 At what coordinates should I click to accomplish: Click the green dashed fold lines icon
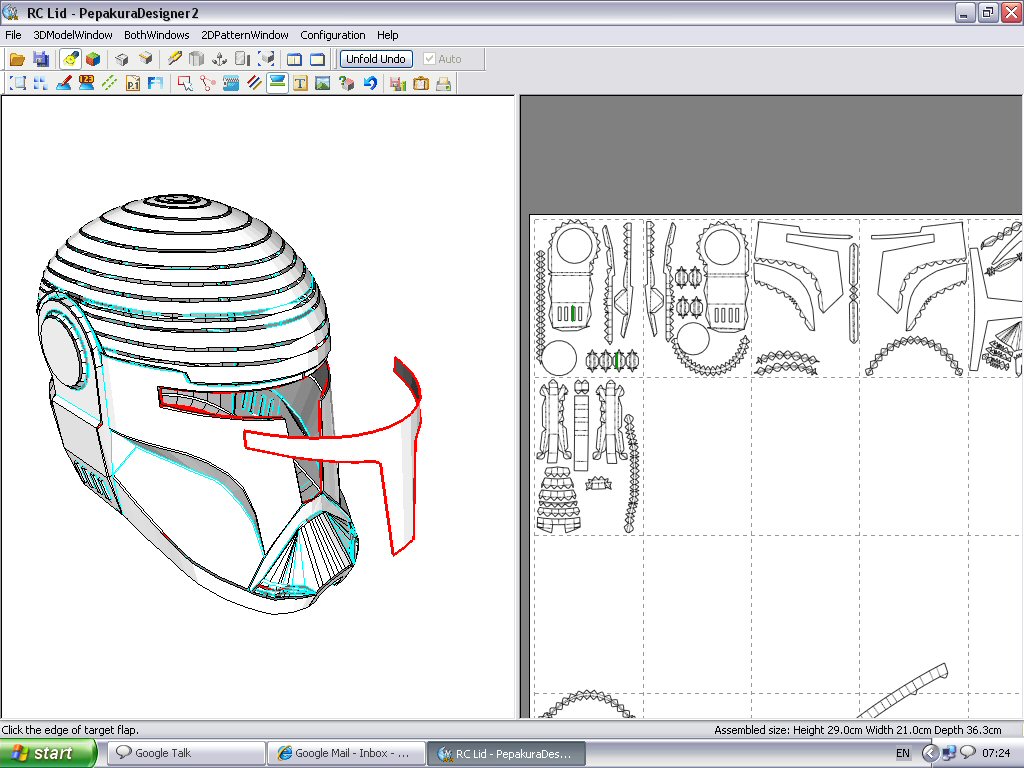109,84
